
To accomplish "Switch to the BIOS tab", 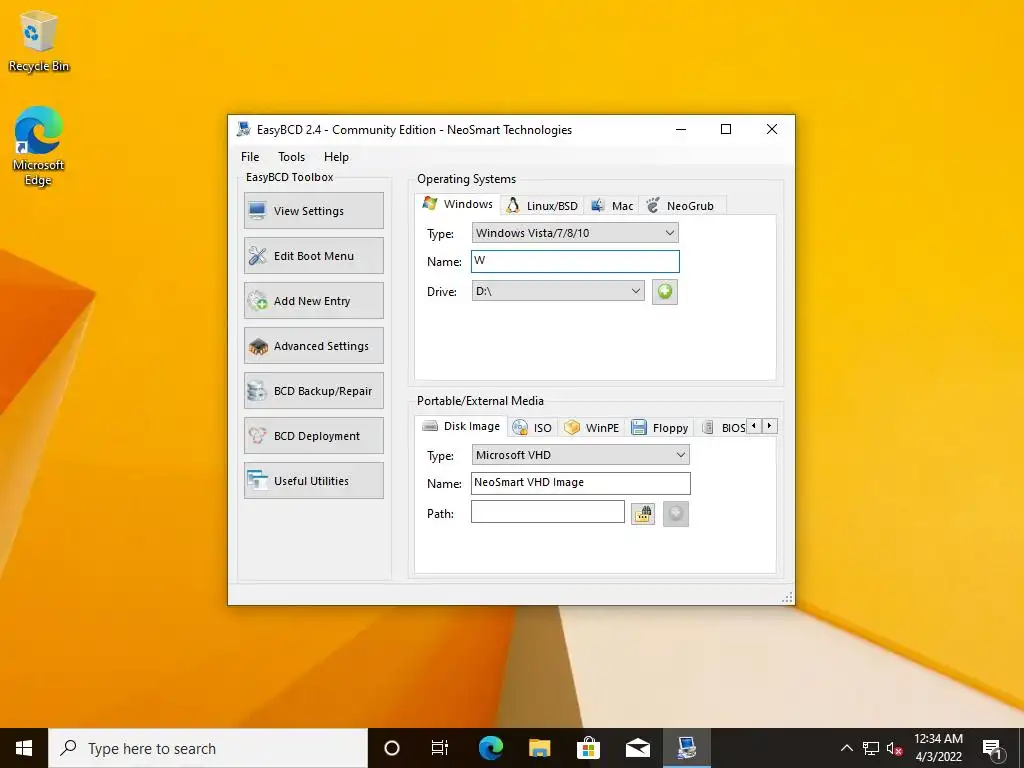I will click(x=723, y=428).
